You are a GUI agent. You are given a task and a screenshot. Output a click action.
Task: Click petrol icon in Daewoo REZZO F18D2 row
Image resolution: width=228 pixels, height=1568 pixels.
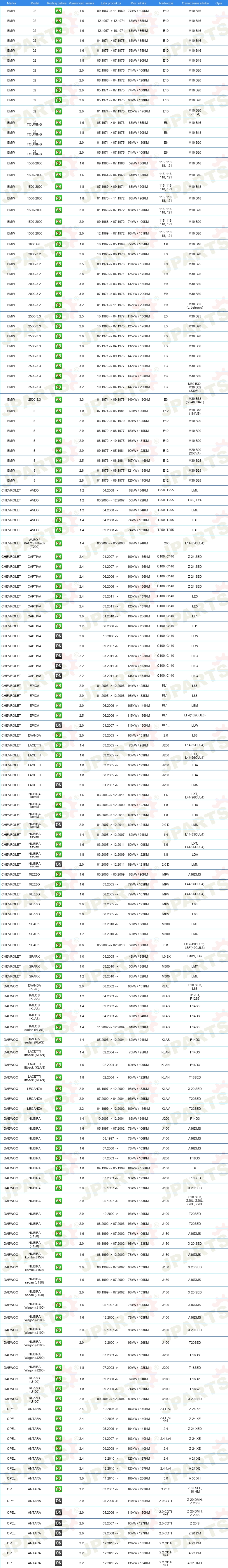pos(58,1379)
